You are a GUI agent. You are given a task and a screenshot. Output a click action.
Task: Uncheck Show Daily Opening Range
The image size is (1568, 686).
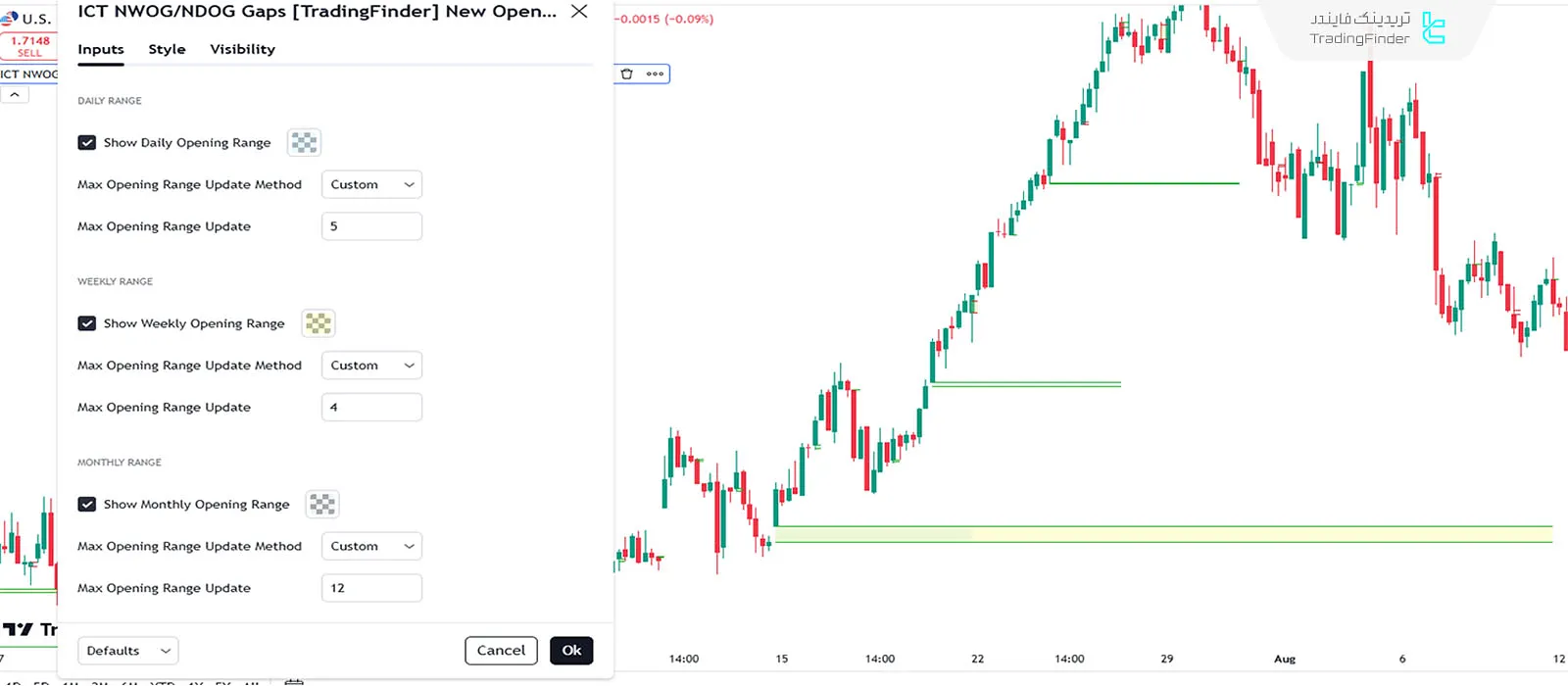(87, 143)
